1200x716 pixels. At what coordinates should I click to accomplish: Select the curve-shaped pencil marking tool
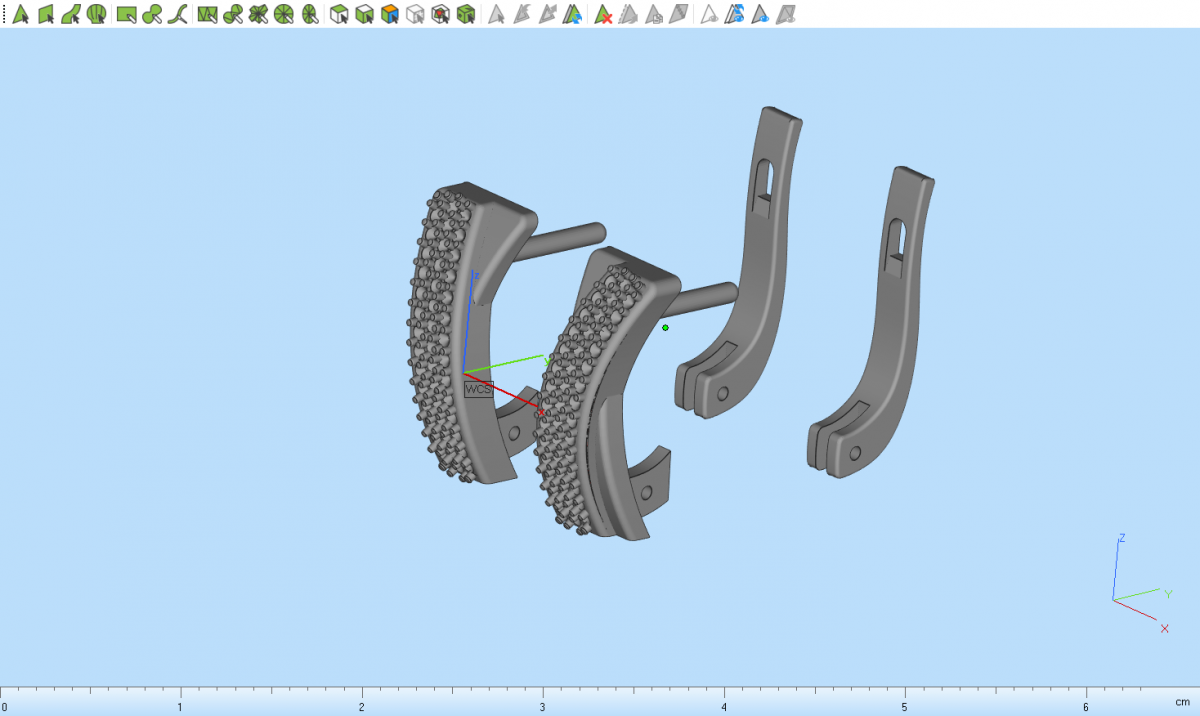[178, 14]
